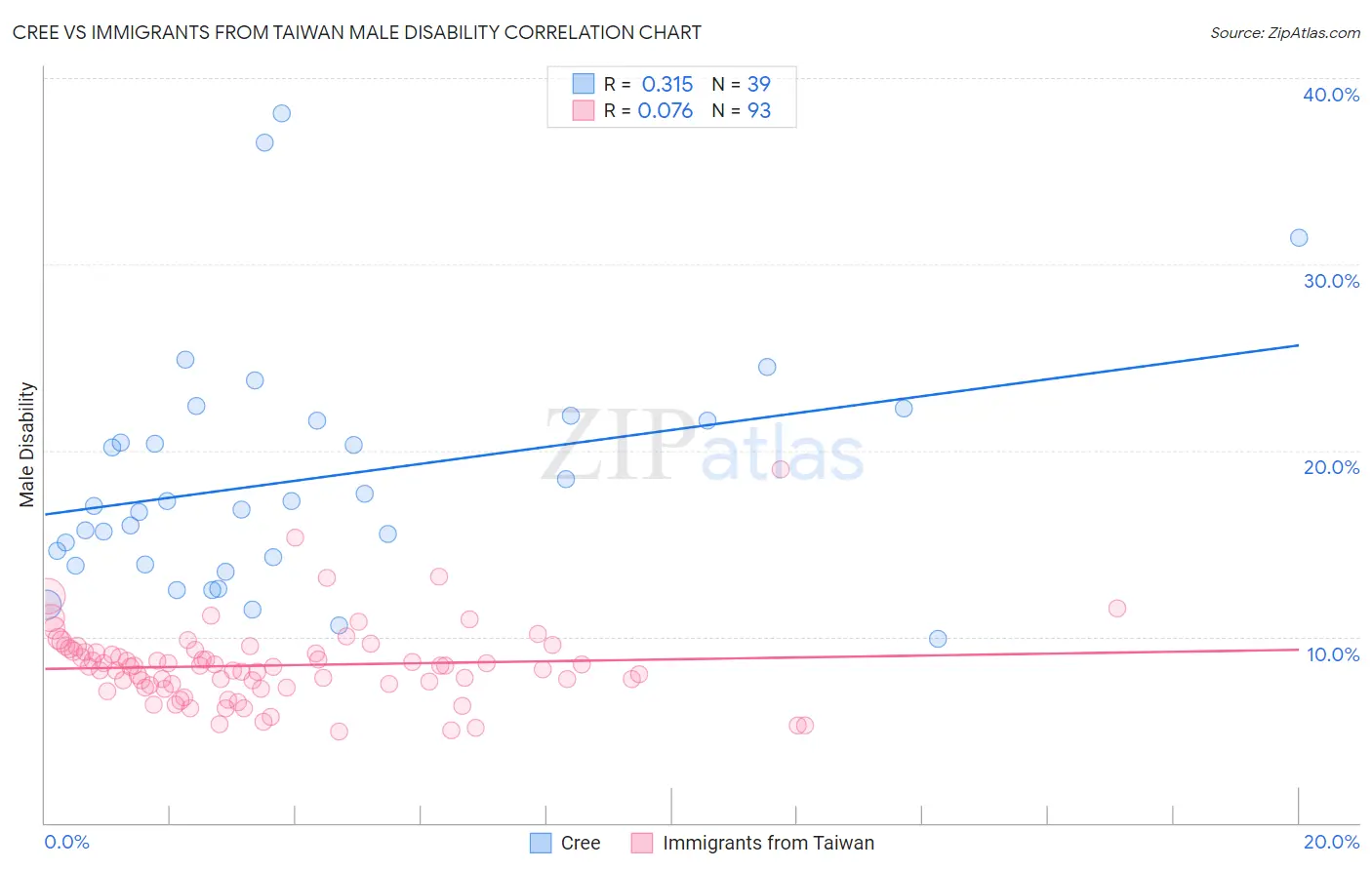Click the pink Taiwan regression trend line

671,659
